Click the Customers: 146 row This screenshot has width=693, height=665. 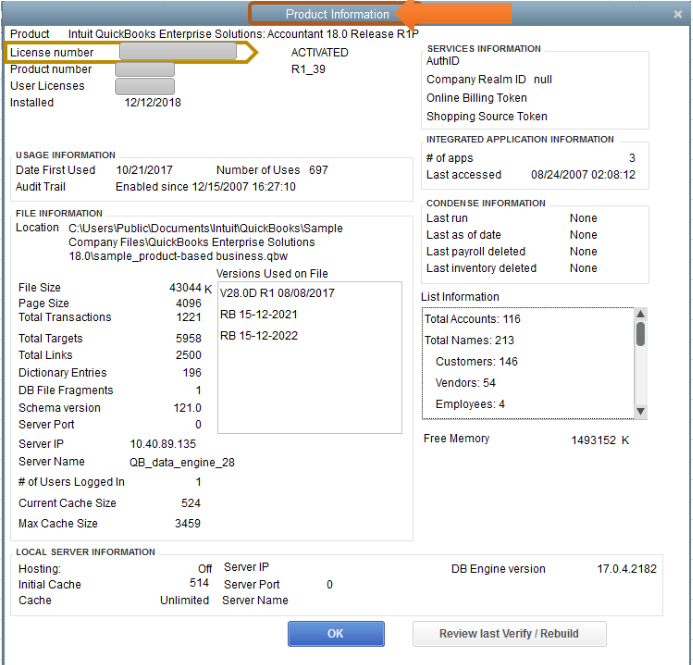tap(476, 361)
